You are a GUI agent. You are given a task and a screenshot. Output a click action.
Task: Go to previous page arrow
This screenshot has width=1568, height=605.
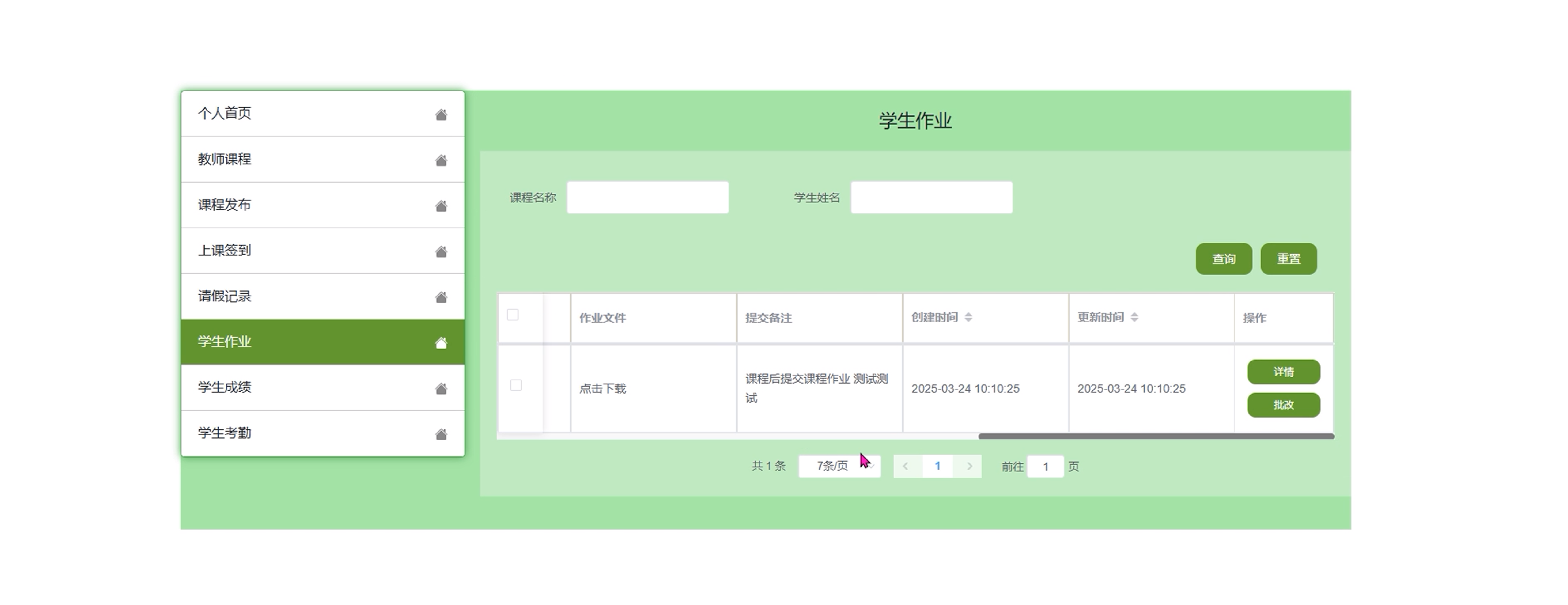tap(906, 466)
